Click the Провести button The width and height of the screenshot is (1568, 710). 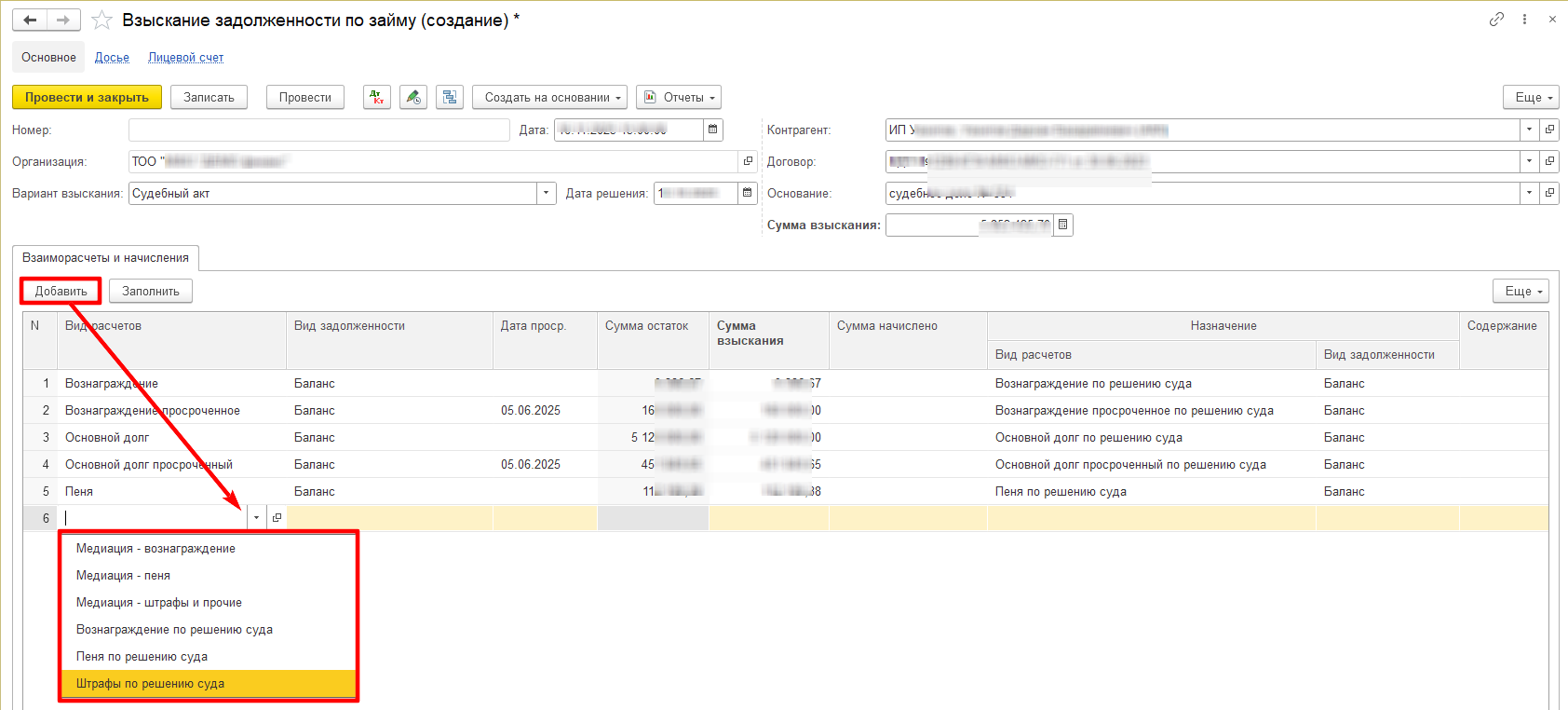305,97
